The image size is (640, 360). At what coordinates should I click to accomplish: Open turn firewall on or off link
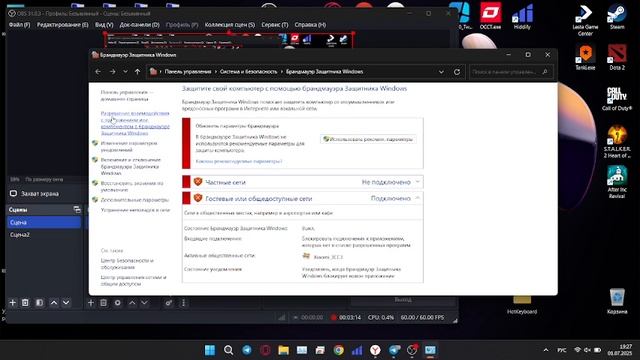131,167
